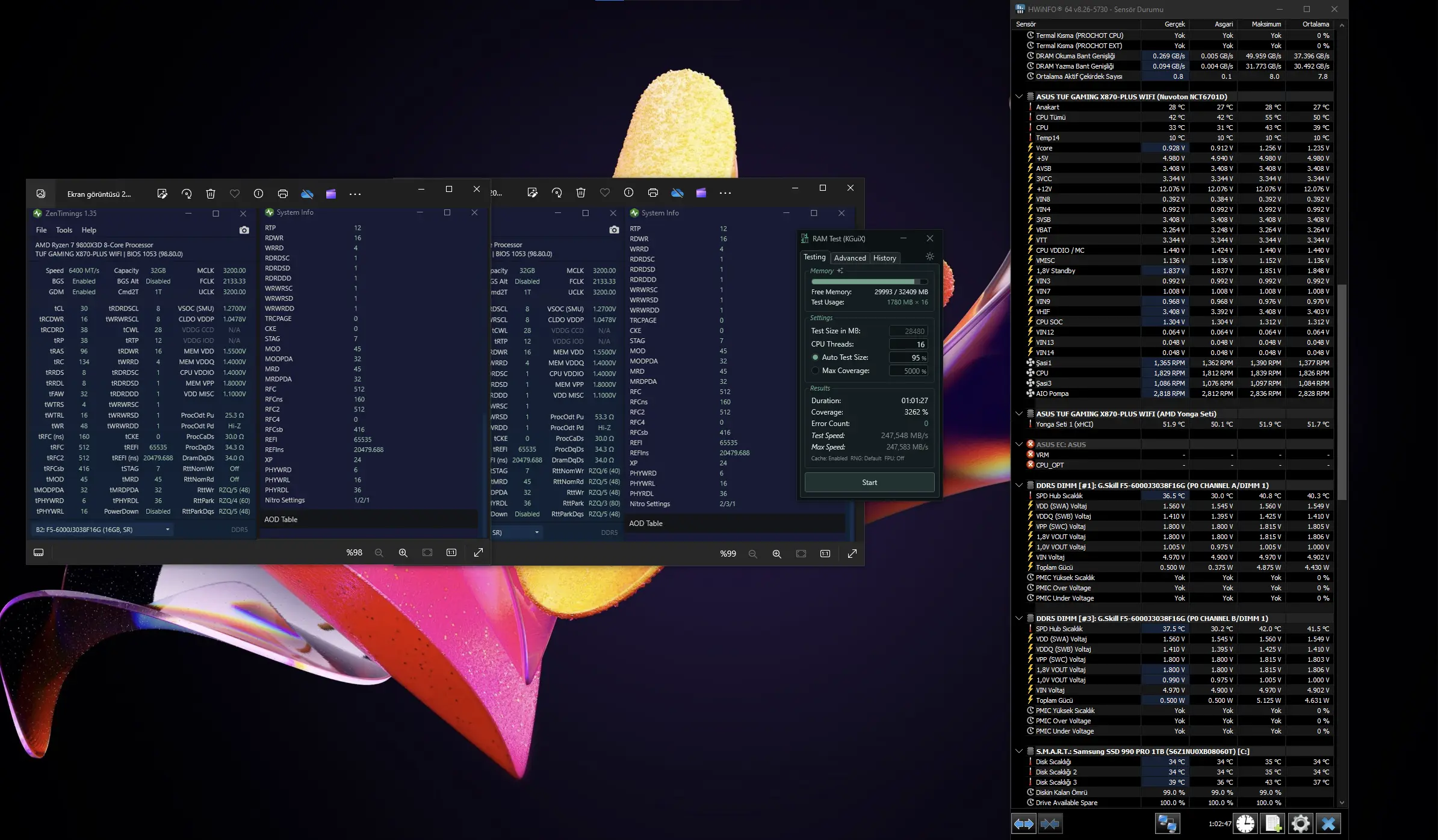Click the Max Coverage percent field

click(x=908, y=371)
